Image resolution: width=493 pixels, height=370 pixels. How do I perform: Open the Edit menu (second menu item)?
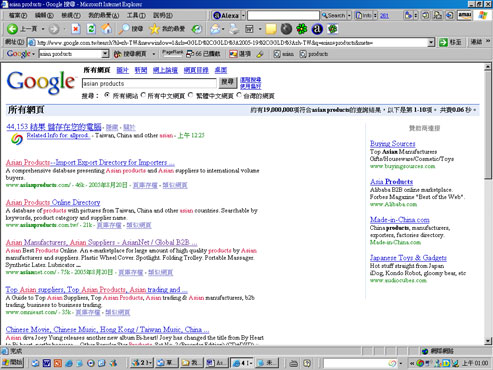click(x=44, y=15)
